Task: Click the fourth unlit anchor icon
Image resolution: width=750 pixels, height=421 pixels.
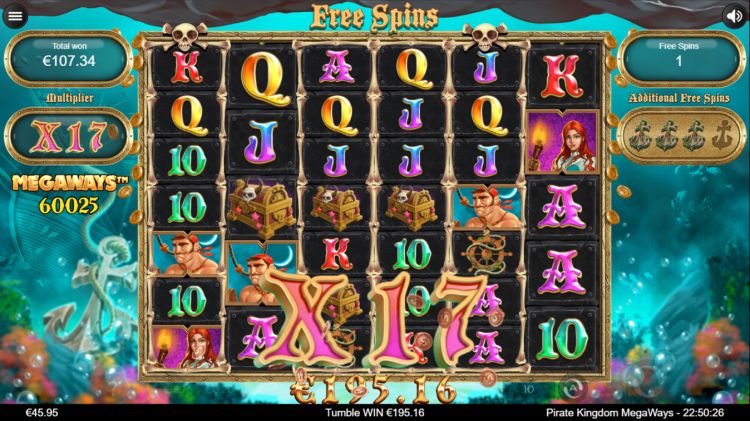Action: coord(722,136)
